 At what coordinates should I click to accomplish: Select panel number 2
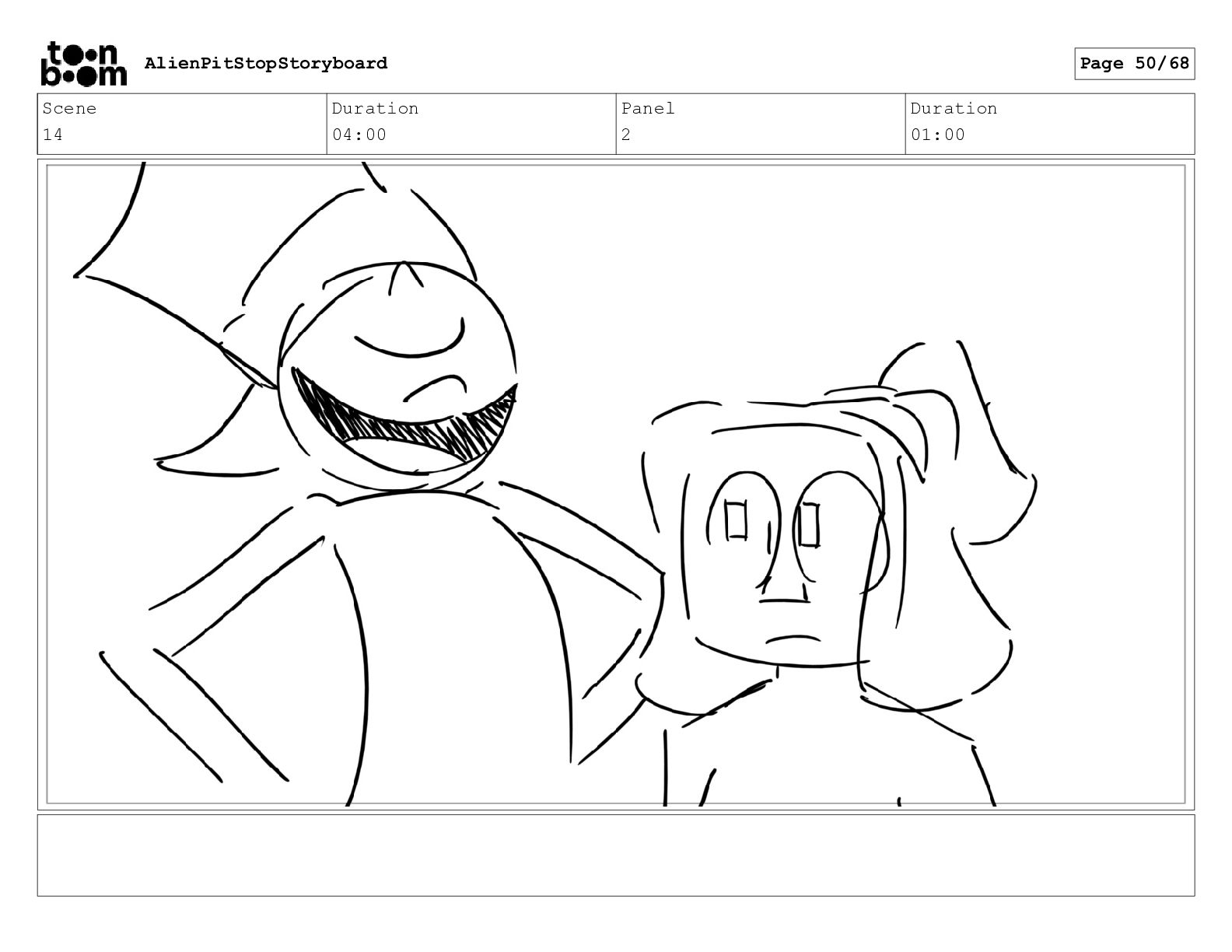[626, 135]
